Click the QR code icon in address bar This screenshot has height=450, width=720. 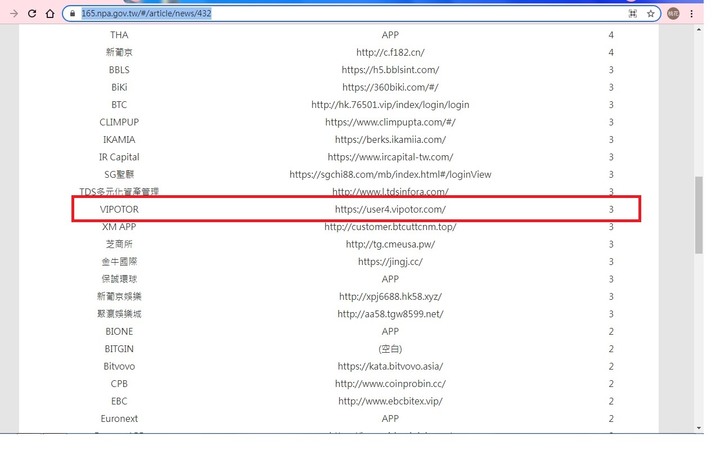[632, 14]
